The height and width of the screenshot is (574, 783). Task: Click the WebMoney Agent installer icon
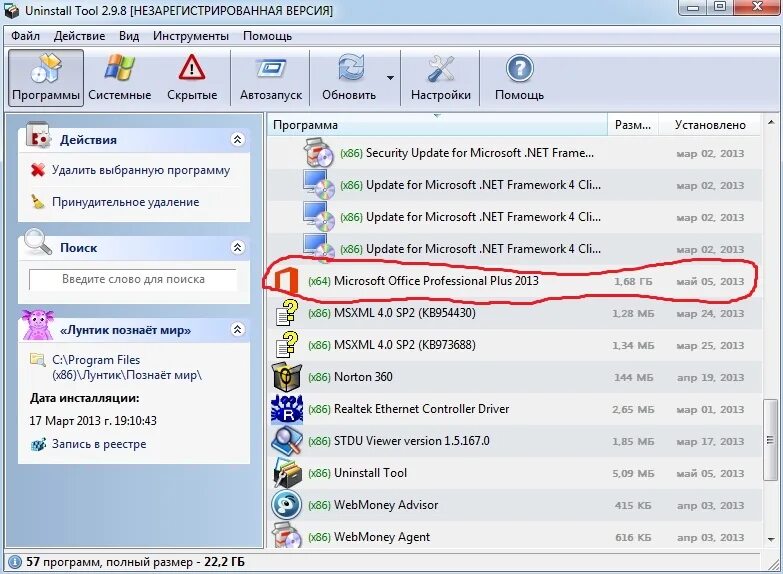287,536
